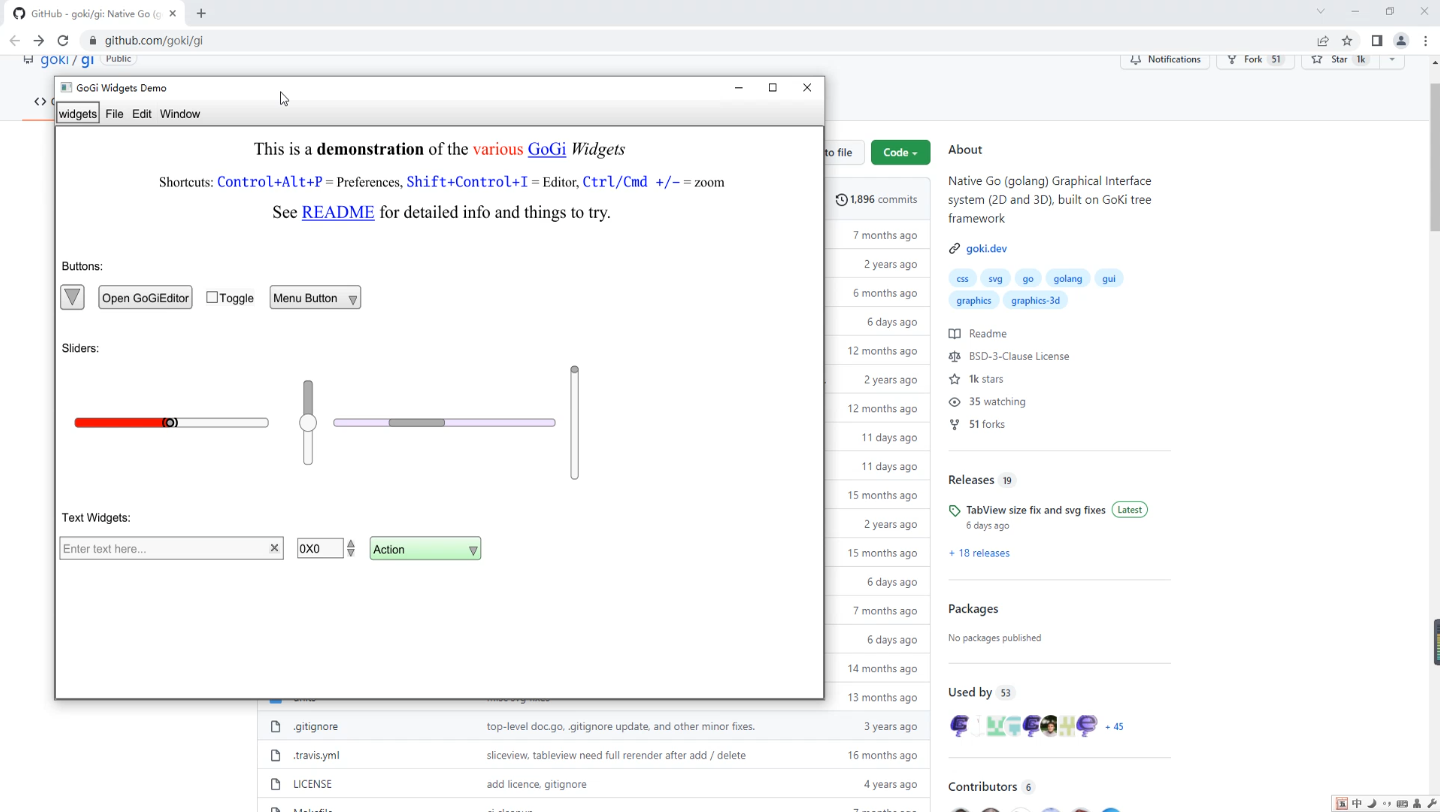Select the GitHub goki/gi browser tab
This screenshot has width=1440, height=812.
point(95,13)
